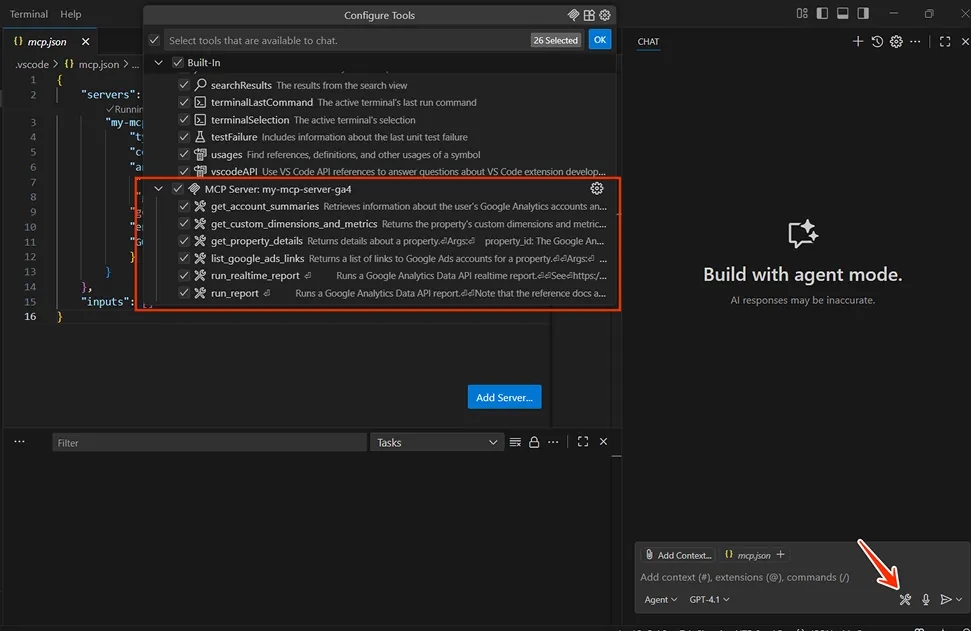This screenshot has height=631, width=971.
Task: Toggle the bottom panel layout icon
Action: pos(842,13)
